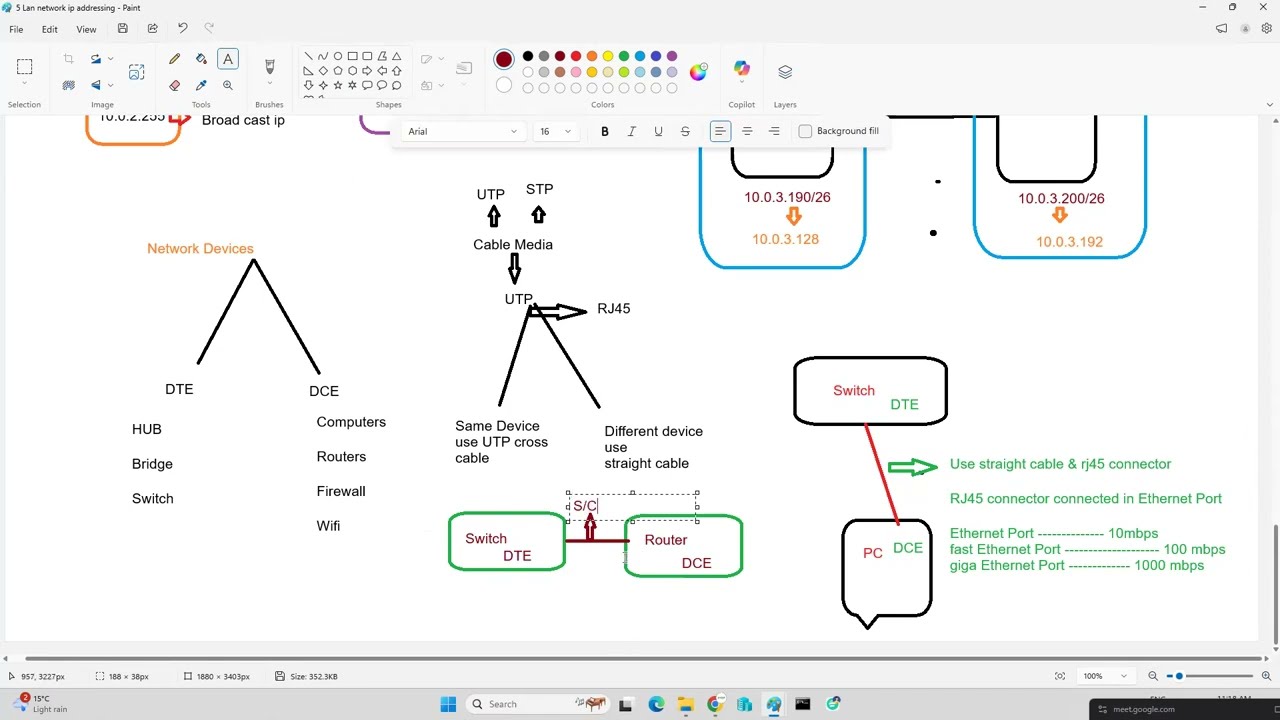Click the Copilot icon
Viewport: 1280px width, 720px height.
(741, 68)
